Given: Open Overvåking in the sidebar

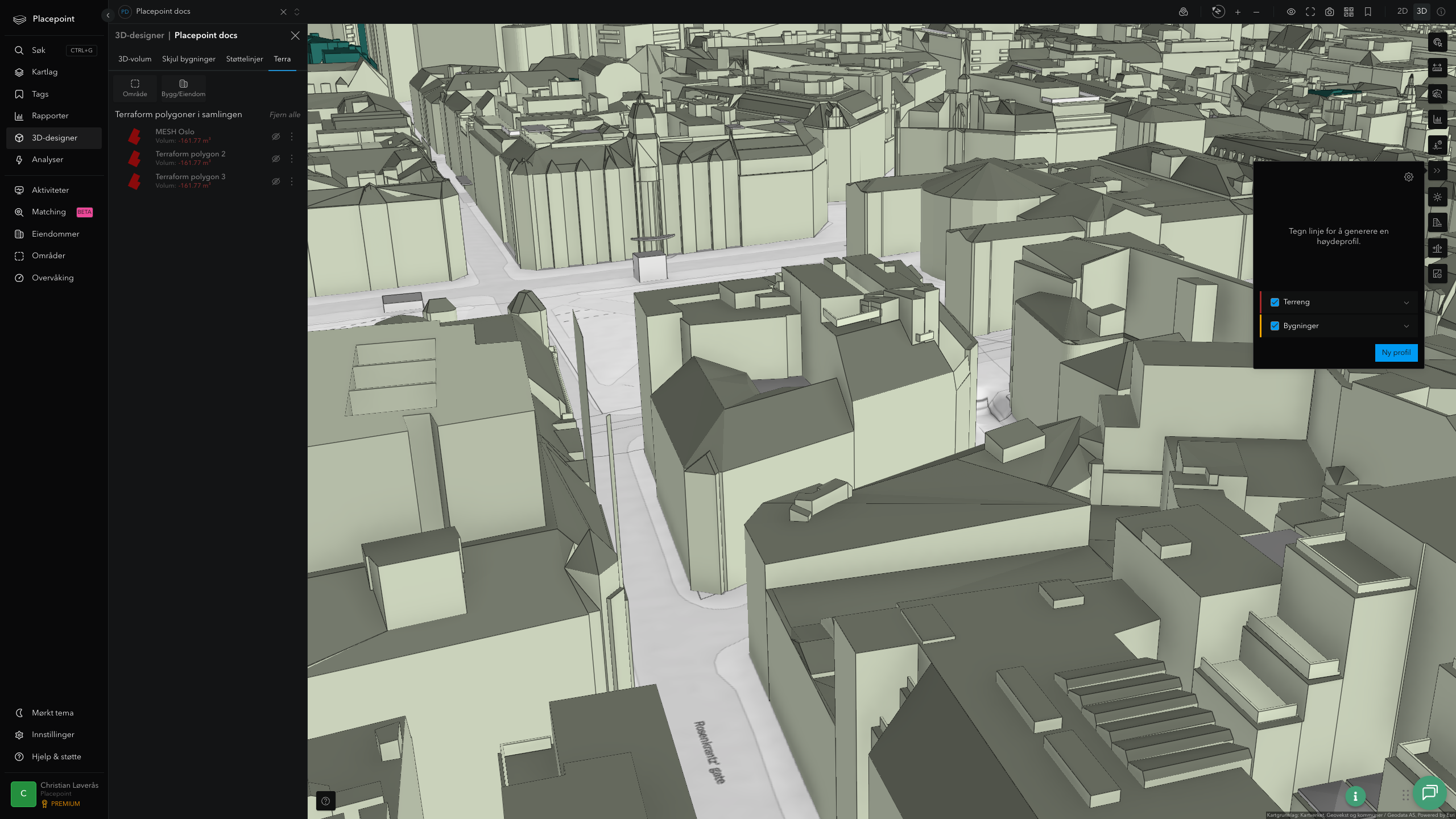Looking at the screenshot, I should (54, 278).
